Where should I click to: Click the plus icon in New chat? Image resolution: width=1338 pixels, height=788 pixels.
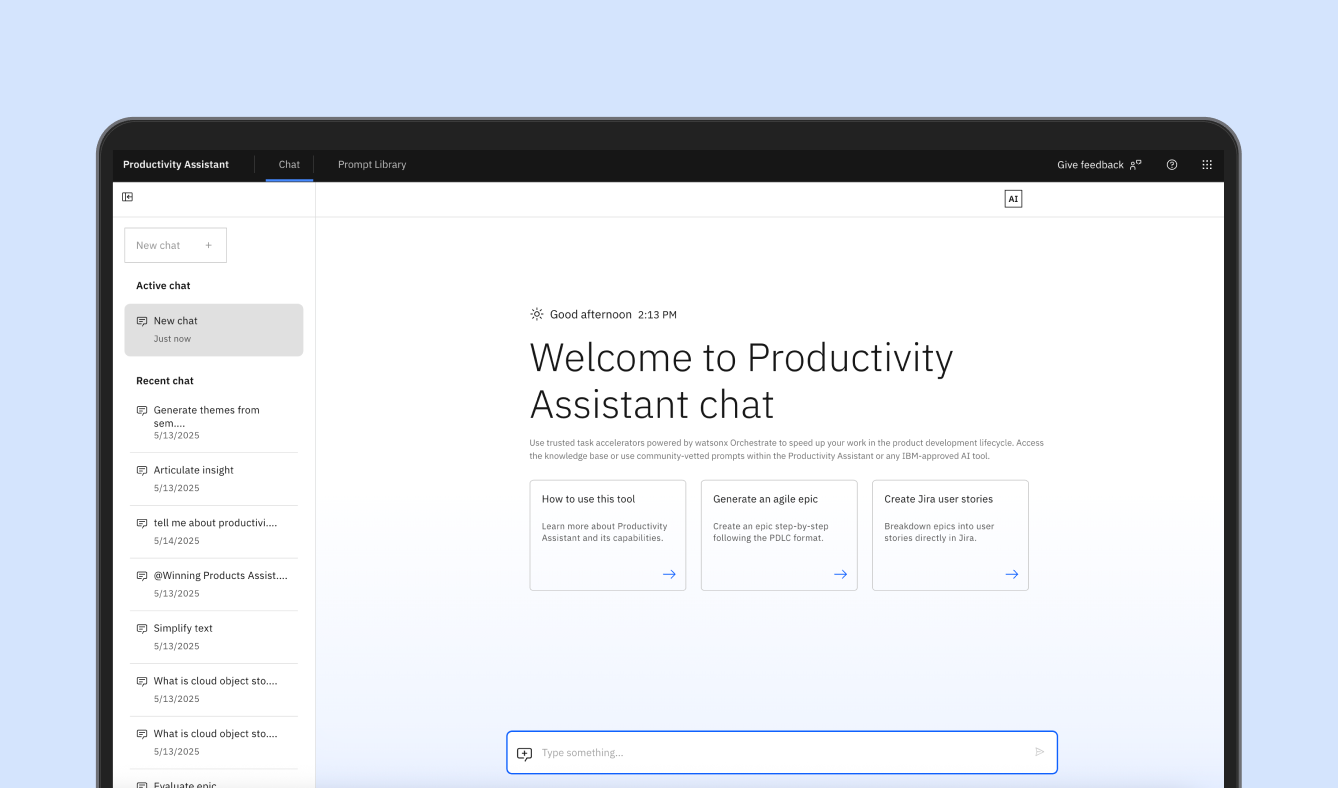tap(208, 245)
